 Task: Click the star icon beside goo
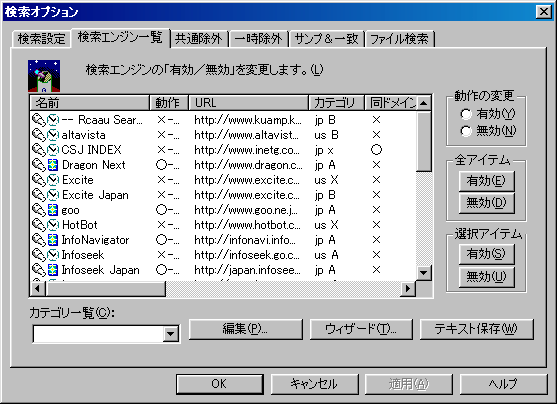(53, 210)
